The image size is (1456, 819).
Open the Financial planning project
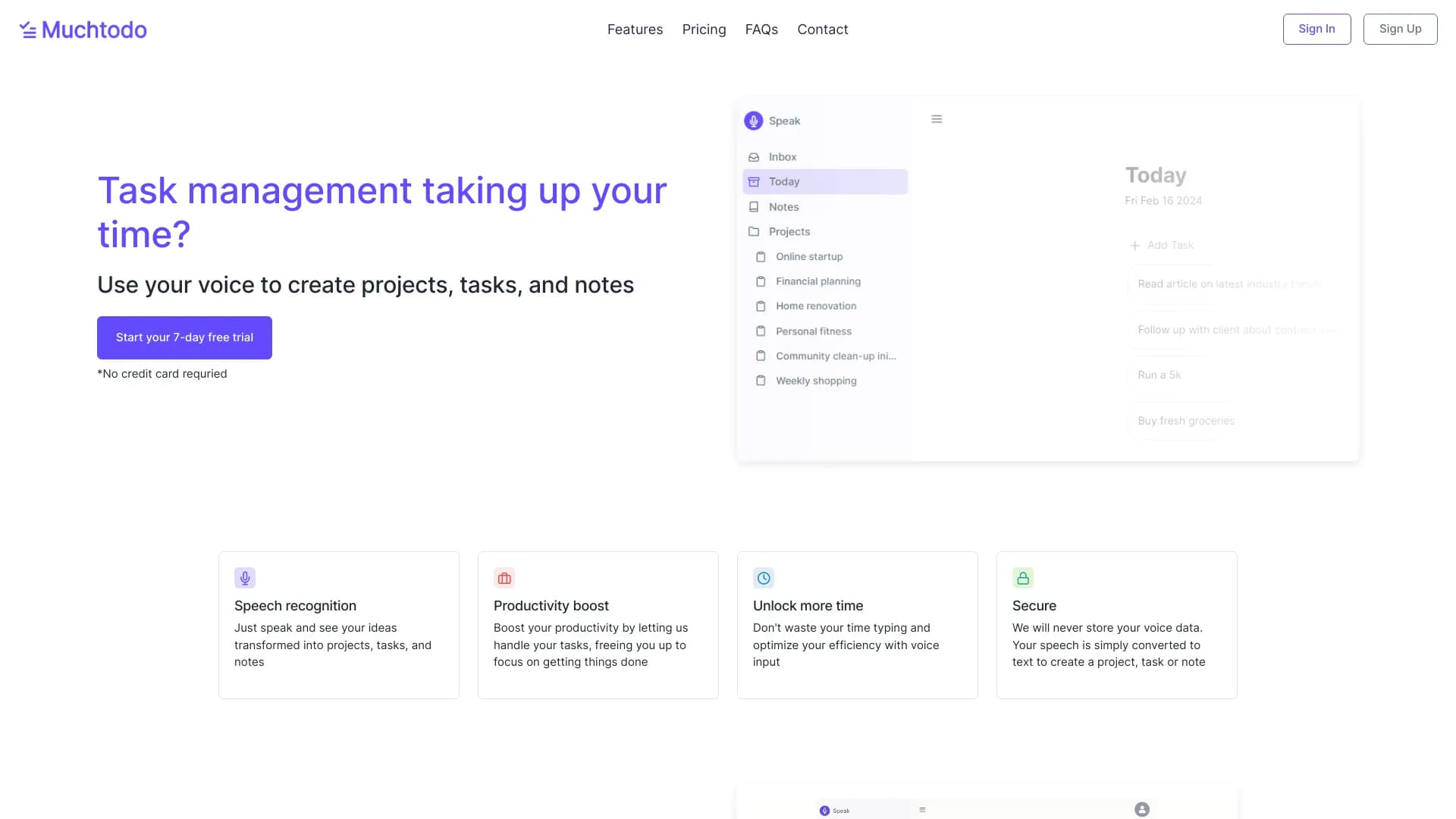[x=817, y=281]
